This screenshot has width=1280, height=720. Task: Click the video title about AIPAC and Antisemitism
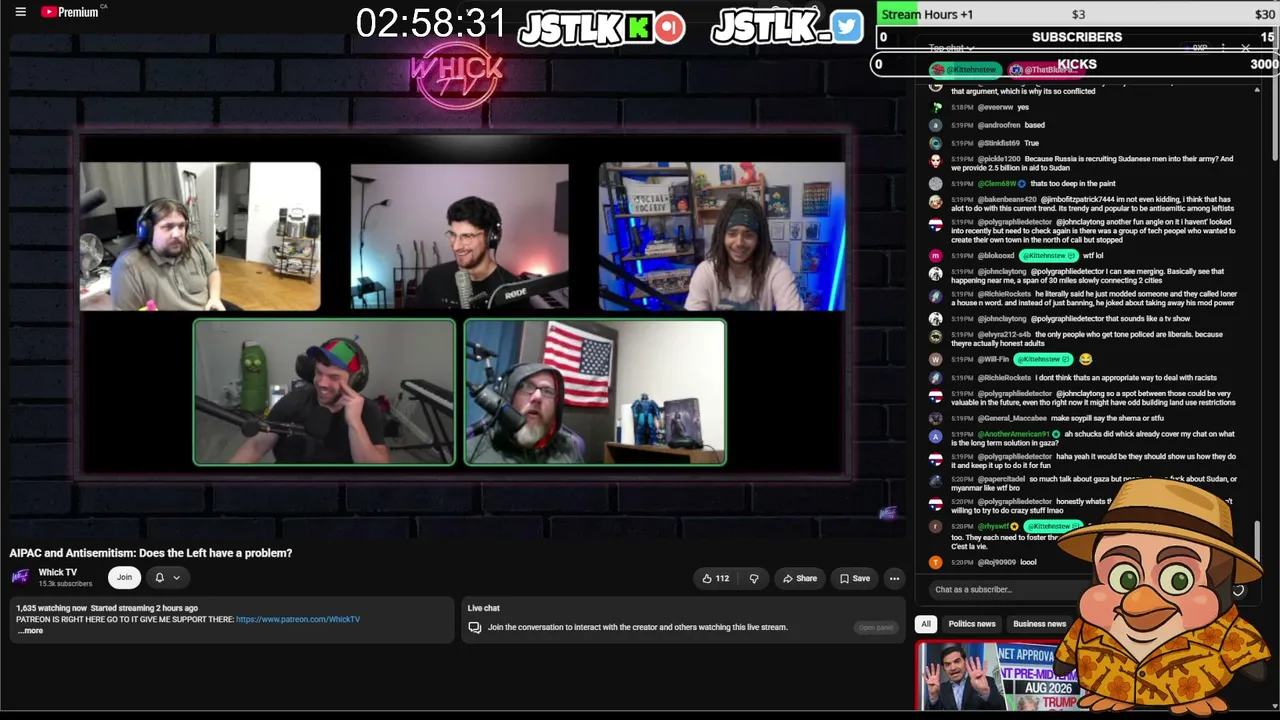[151, 553]
